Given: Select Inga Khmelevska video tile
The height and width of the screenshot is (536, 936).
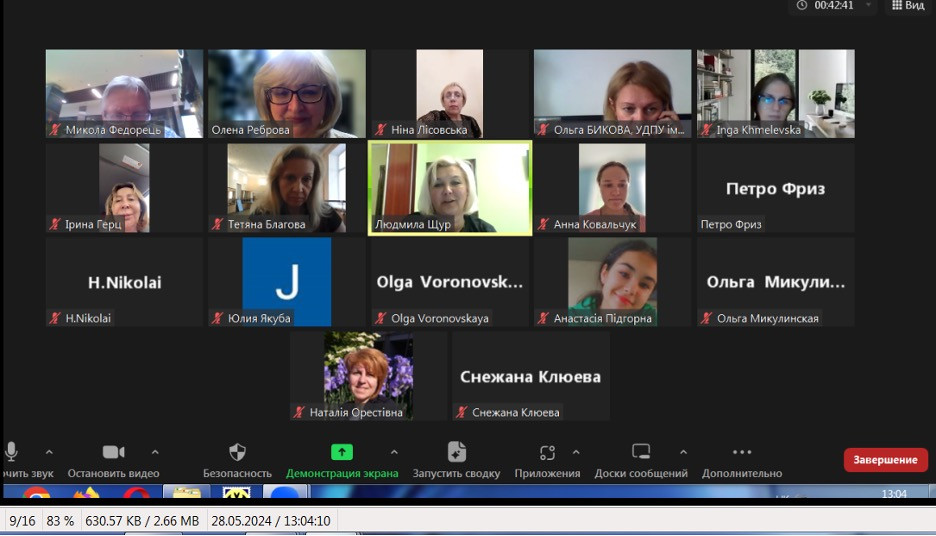Looking at the screenshot, I should [x=776, y=94].
